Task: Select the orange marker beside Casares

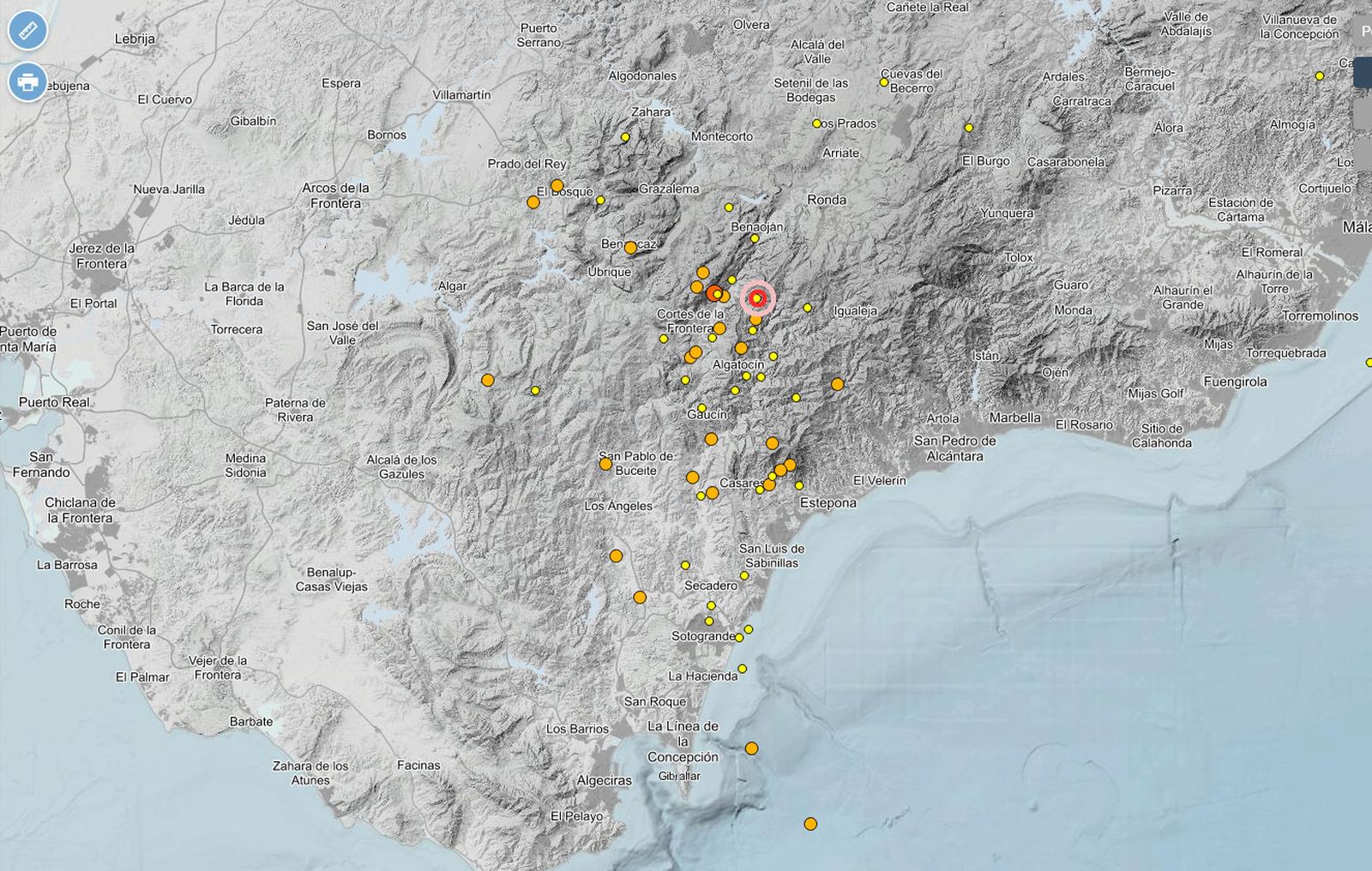Action: tap(769, 485)
